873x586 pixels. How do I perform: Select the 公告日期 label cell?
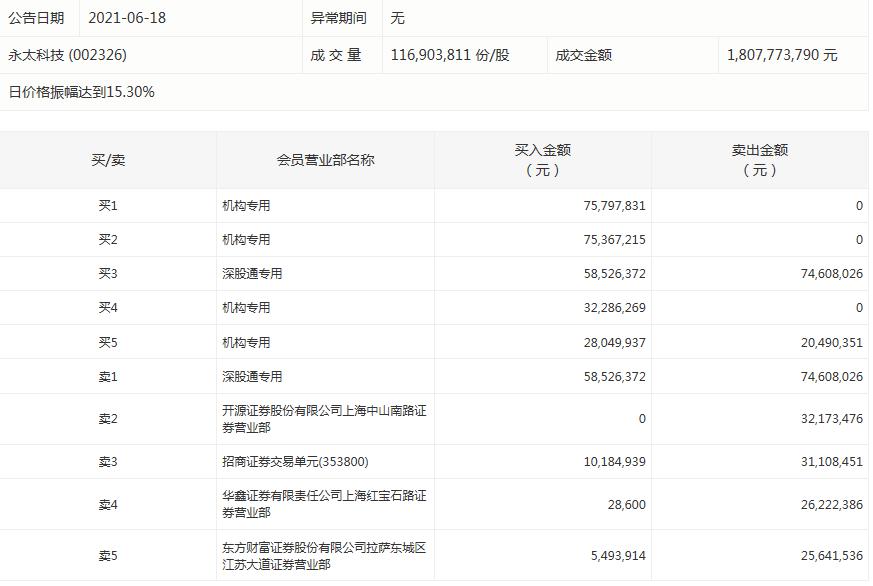click(36, 18)
